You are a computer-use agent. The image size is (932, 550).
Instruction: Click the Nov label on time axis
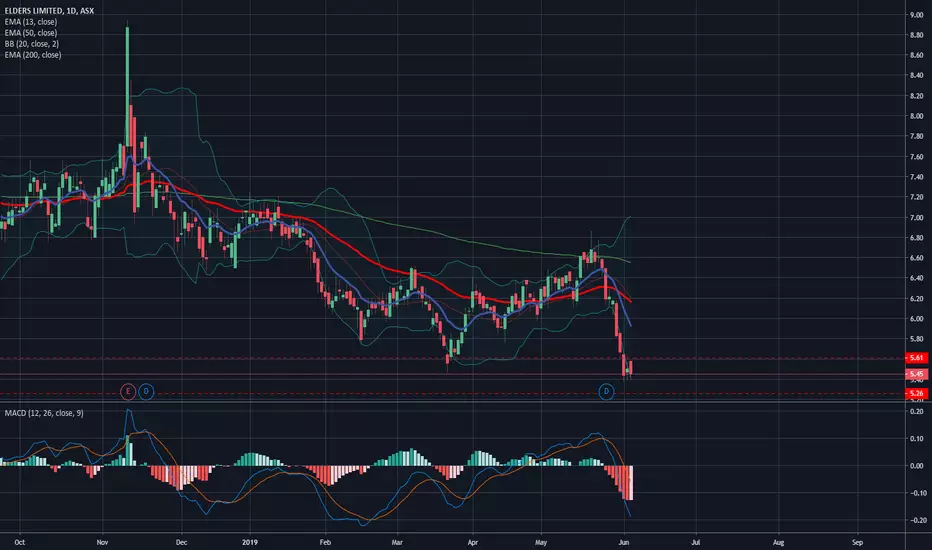point(102,542)
